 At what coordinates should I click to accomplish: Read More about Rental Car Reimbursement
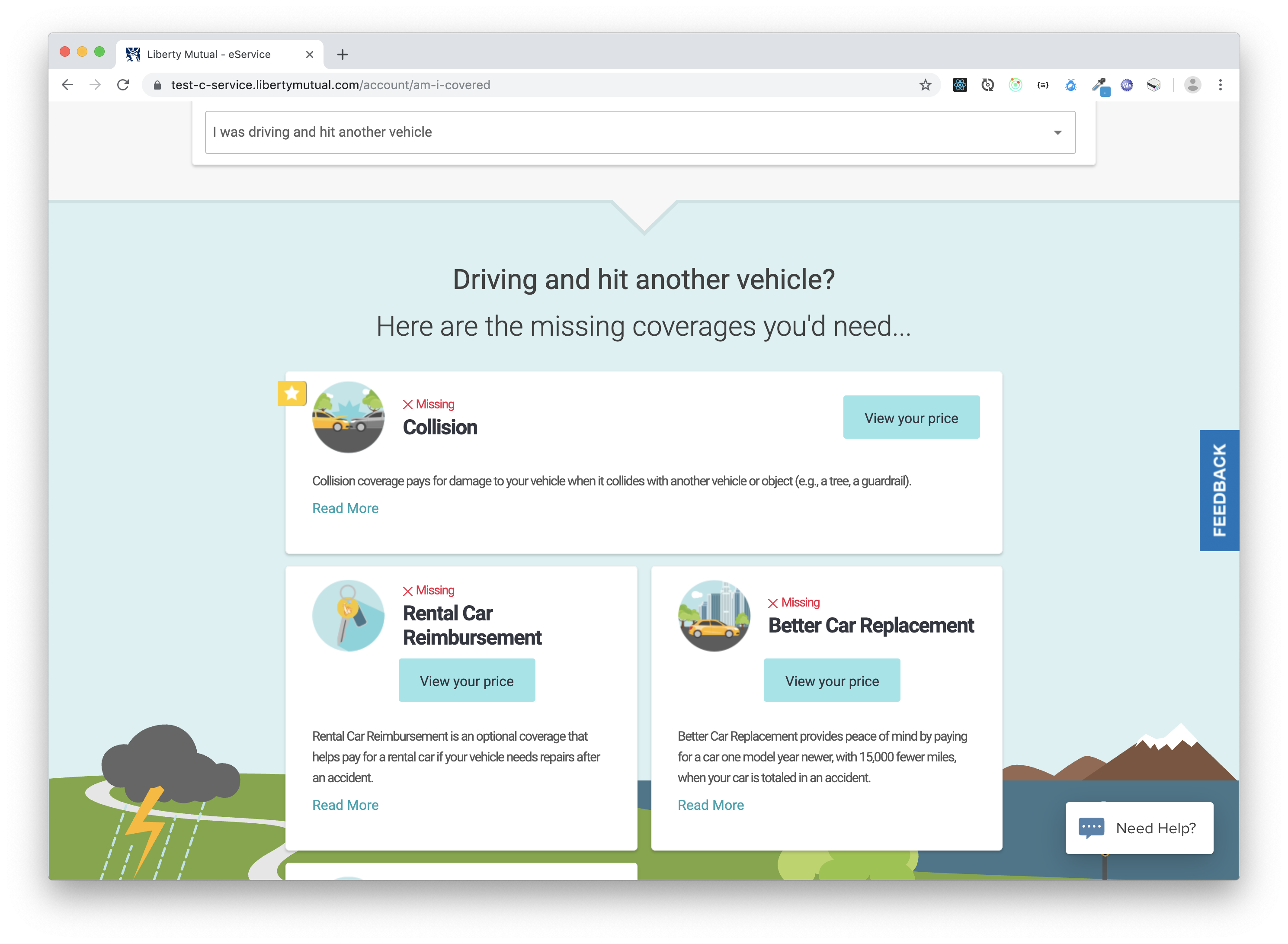click(345, 806)
